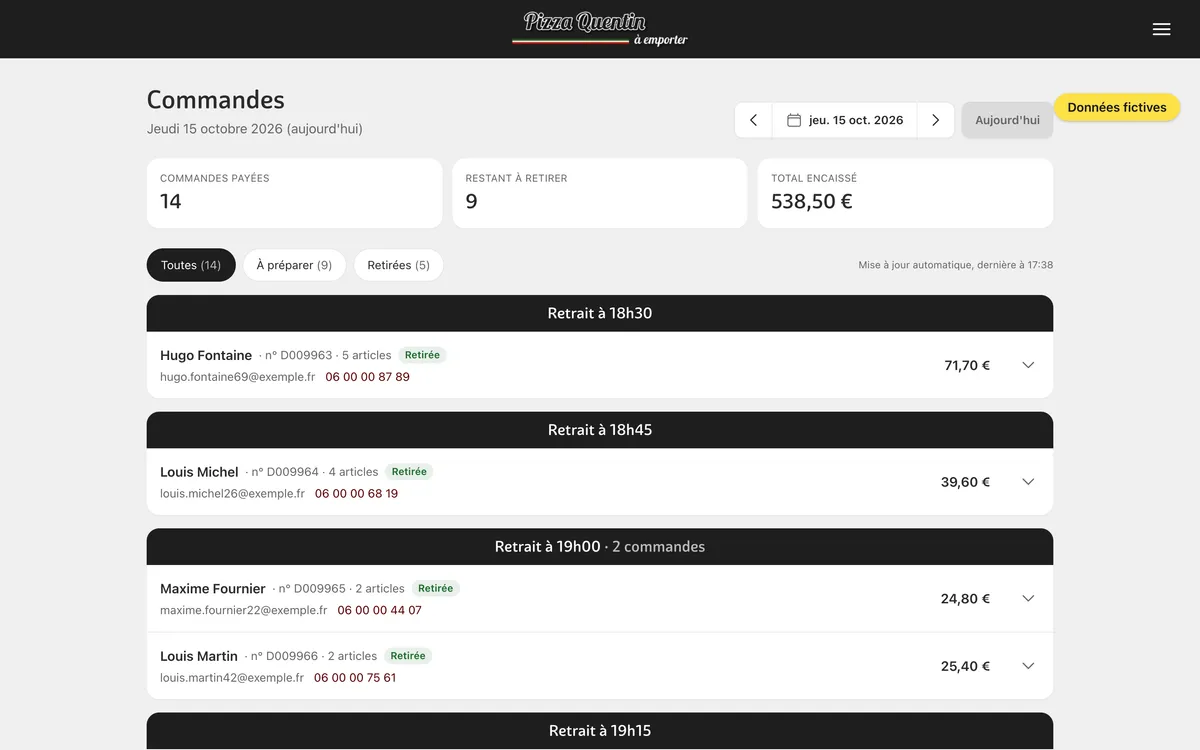Click the Restant à retirer summary card
The image size is (1200, 750).
[x=600, y=193]
